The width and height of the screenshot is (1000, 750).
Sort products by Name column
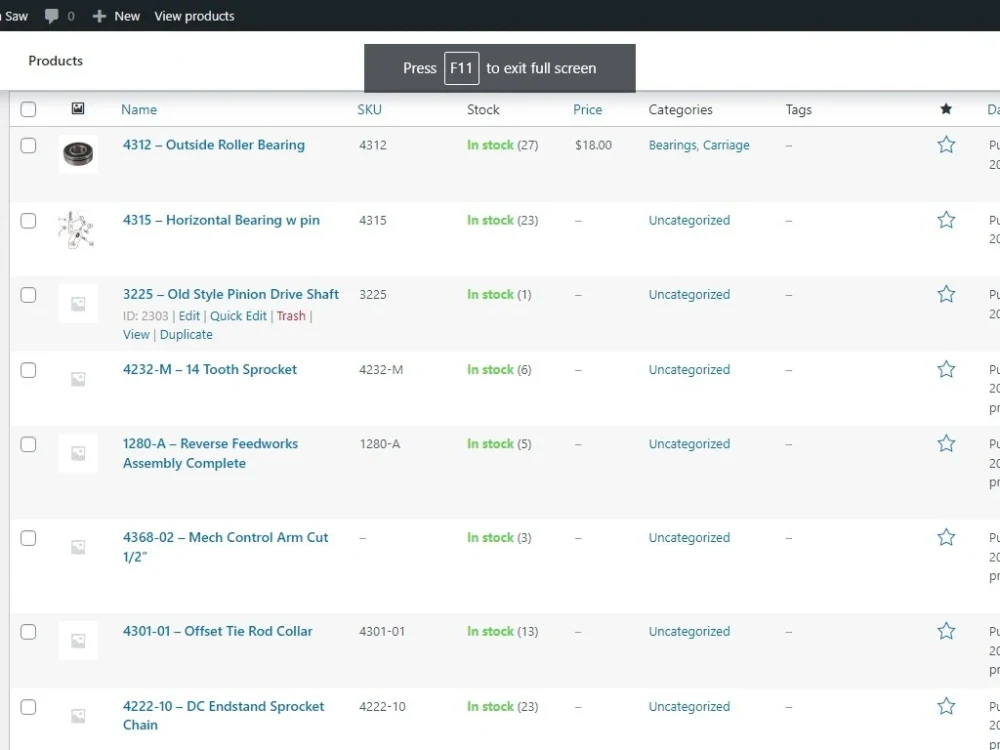click(139, 110)
